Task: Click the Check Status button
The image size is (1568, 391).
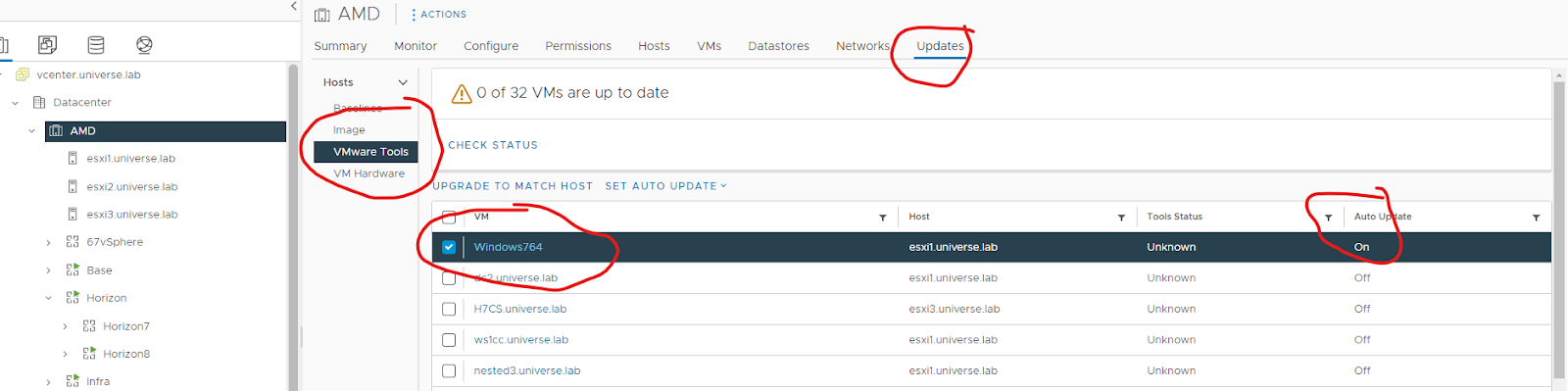Action: coord(493,145)
